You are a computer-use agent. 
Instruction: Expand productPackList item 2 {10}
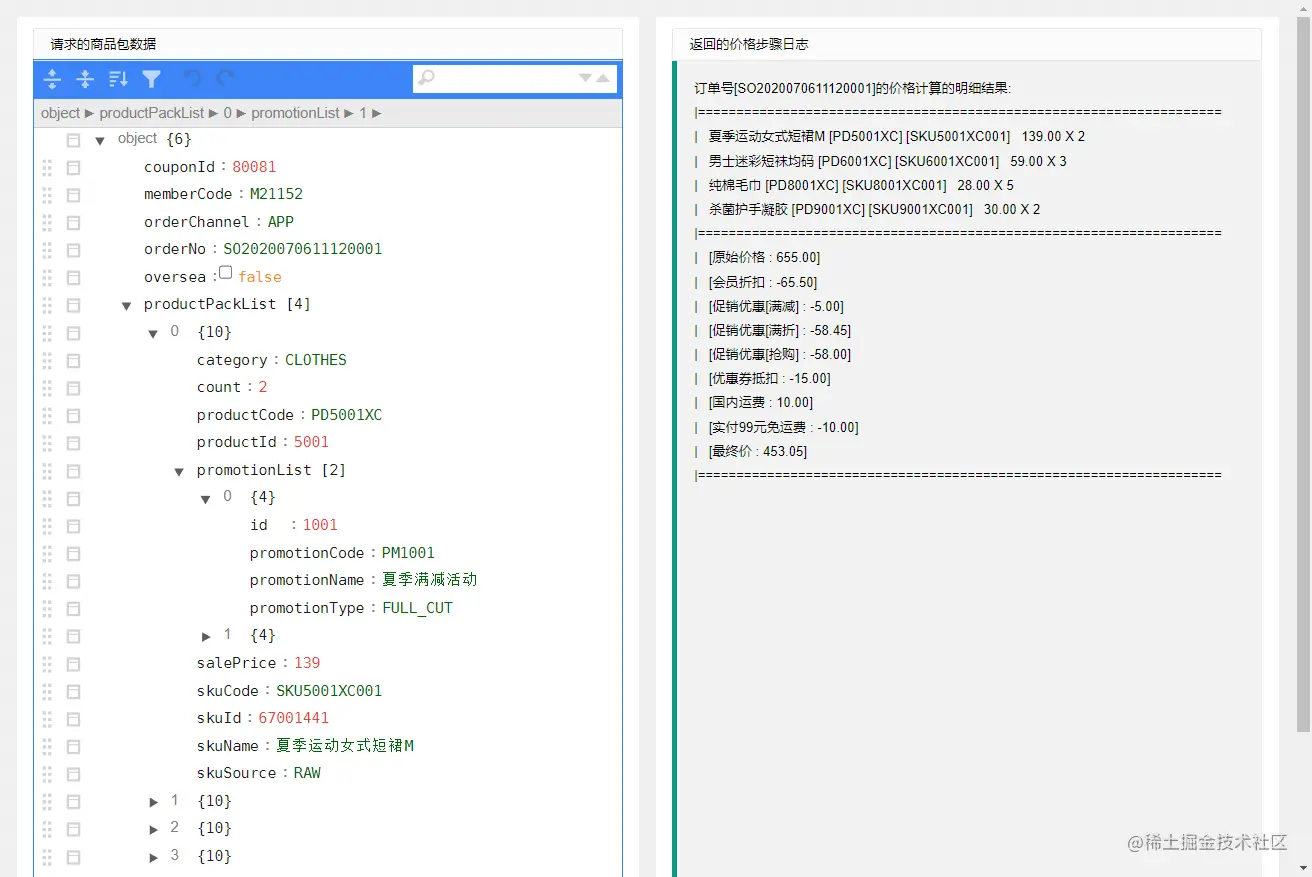click(153, 829)
